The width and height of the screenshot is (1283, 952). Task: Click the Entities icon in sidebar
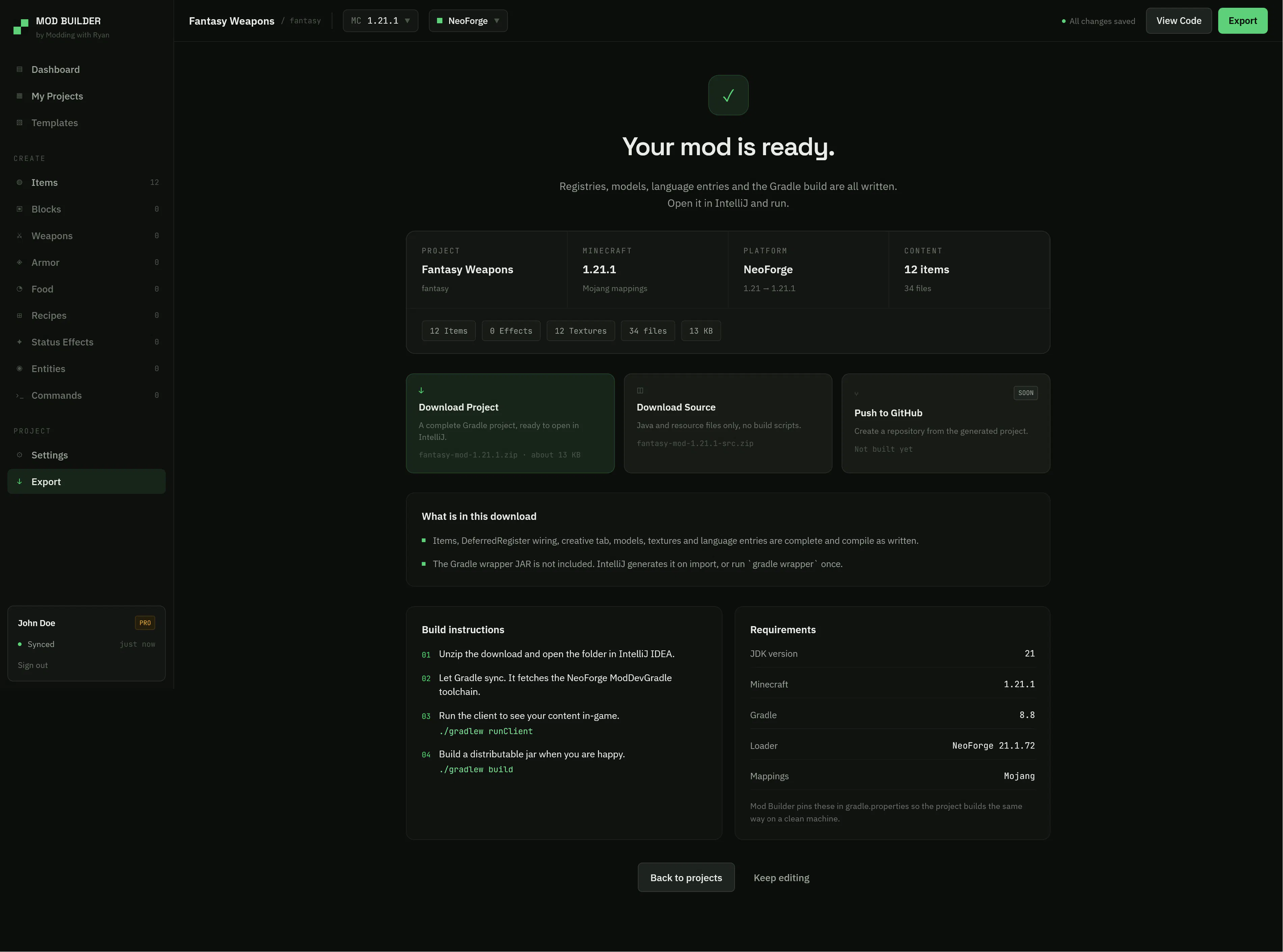(20, 368)
